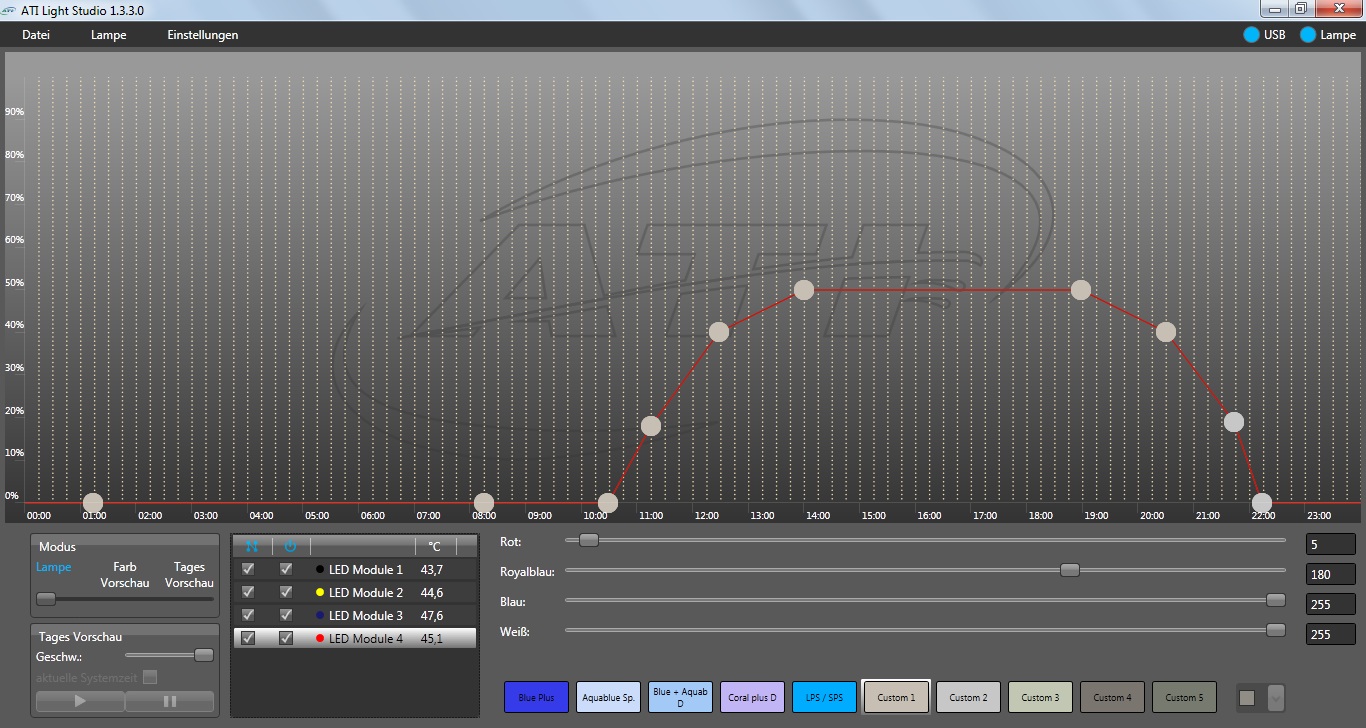Click the red dot of LED Module 4

pos(319,638)
